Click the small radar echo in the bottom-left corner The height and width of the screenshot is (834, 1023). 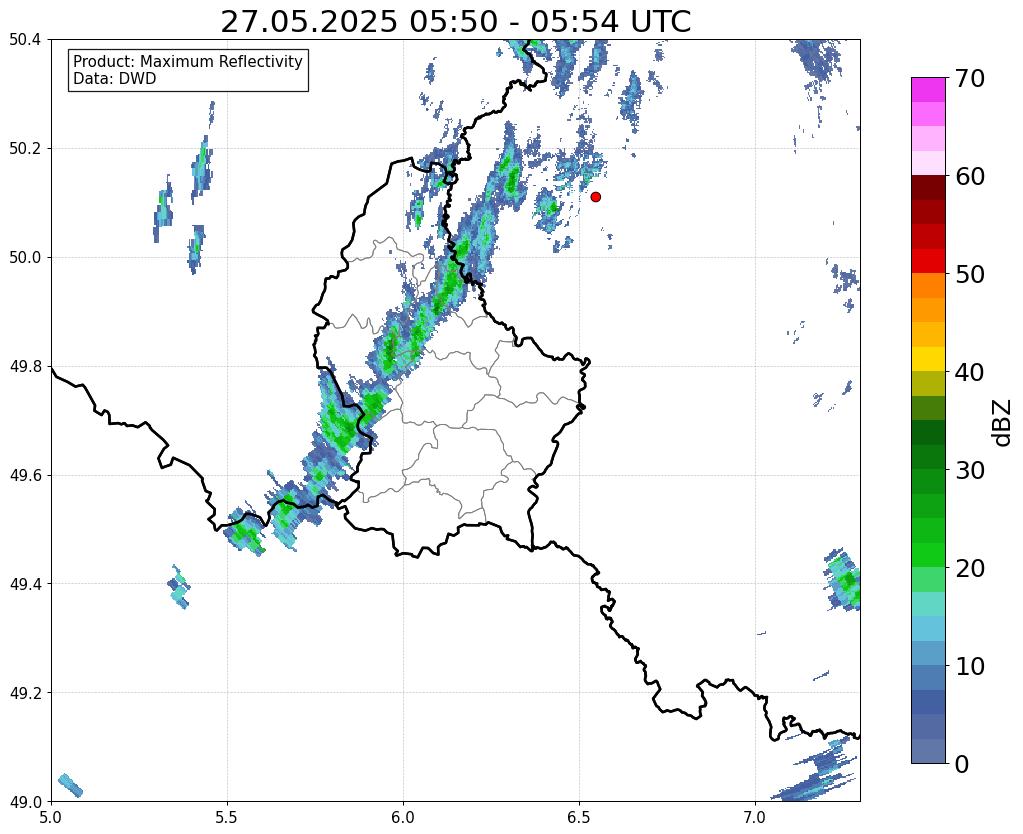coord(70,785)
